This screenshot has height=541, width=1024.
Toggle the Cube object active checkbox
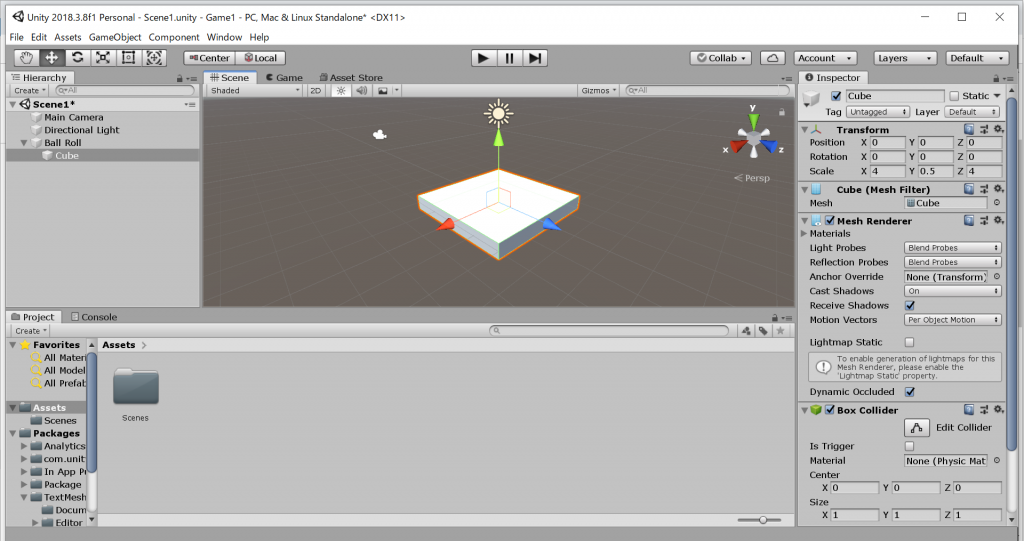pos(836,96)
